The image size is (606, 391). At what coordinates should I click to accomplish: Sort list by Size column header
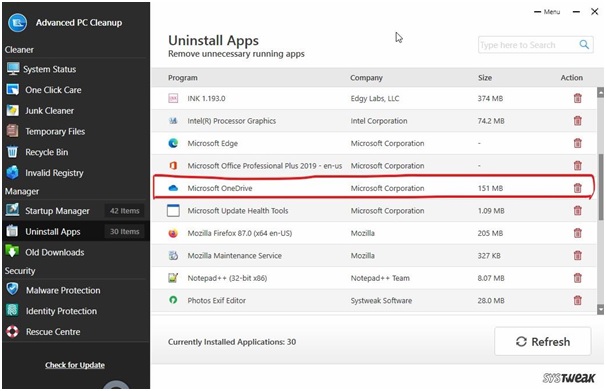[x=485, y=78]
